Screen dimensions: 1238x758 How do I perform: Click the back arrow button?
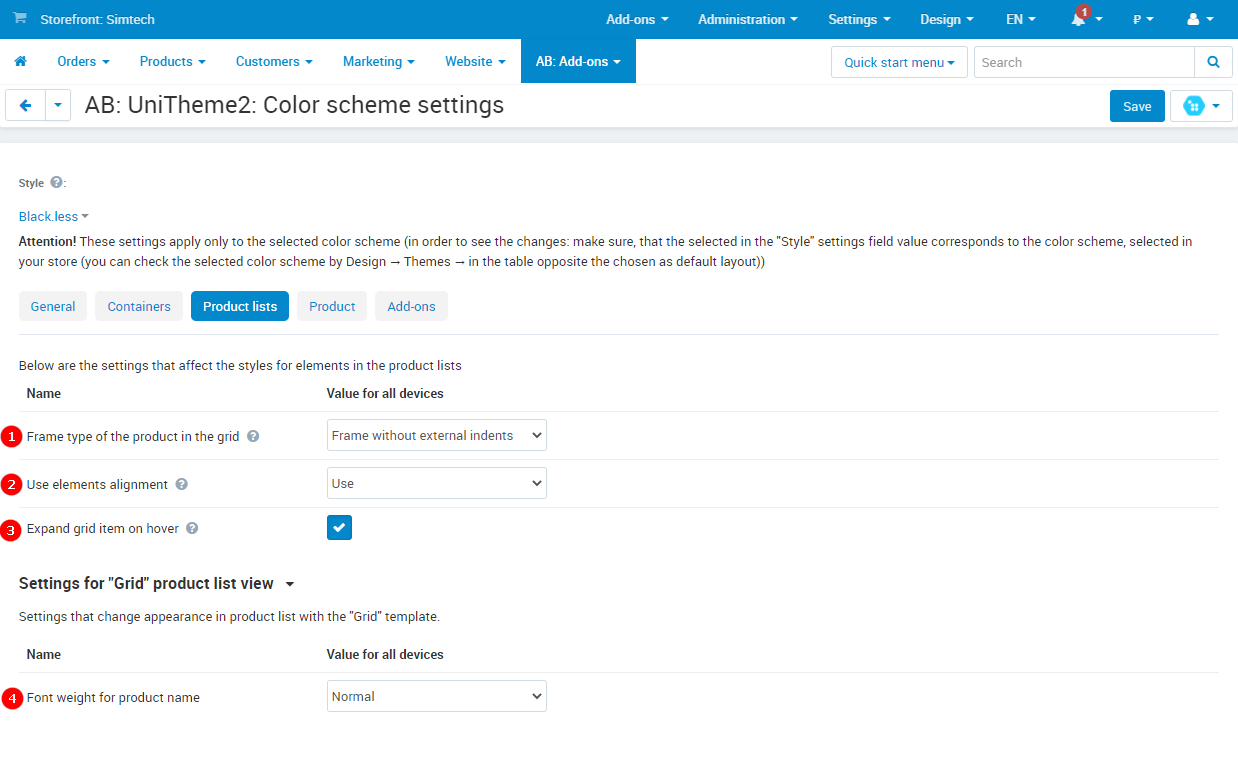point(25,105)
